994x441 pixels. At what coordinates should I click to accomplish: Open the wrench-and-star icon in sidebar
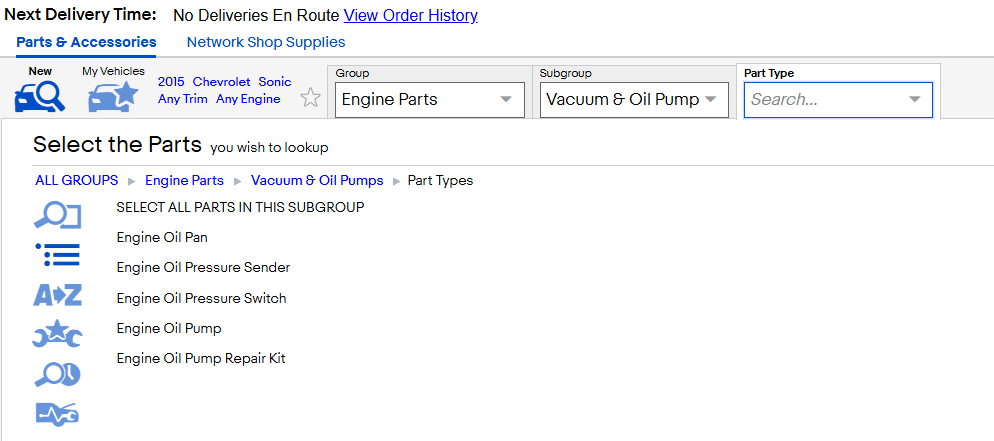[x=57, y=334]
